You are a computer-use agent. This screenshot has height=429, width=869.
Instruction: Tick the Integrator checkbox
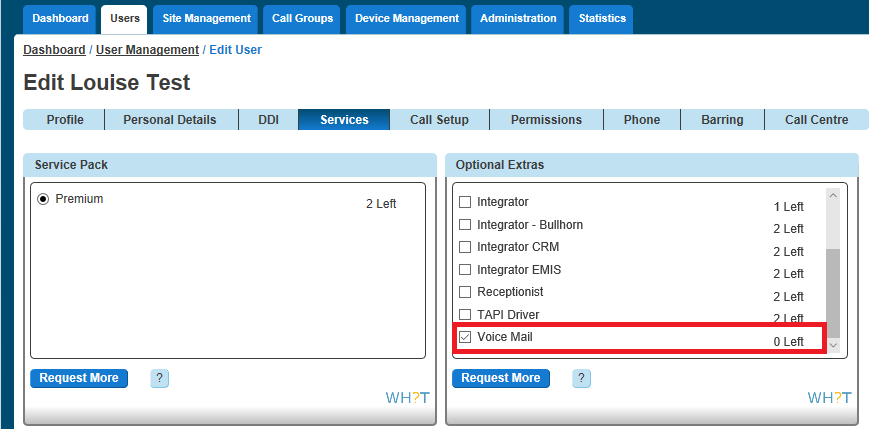point(466,202)
